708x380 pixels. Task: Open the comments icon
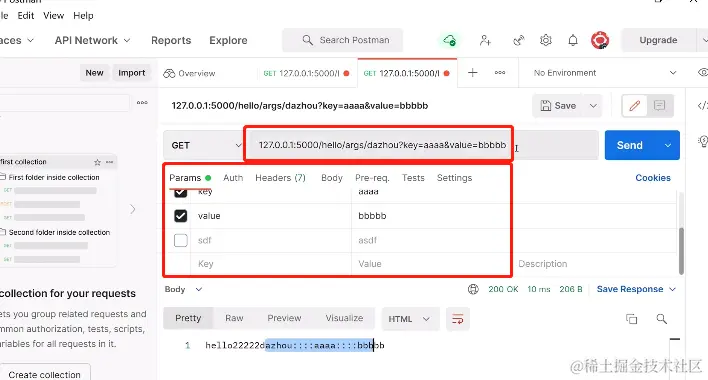pyautogui.click(x=659, y=106)
